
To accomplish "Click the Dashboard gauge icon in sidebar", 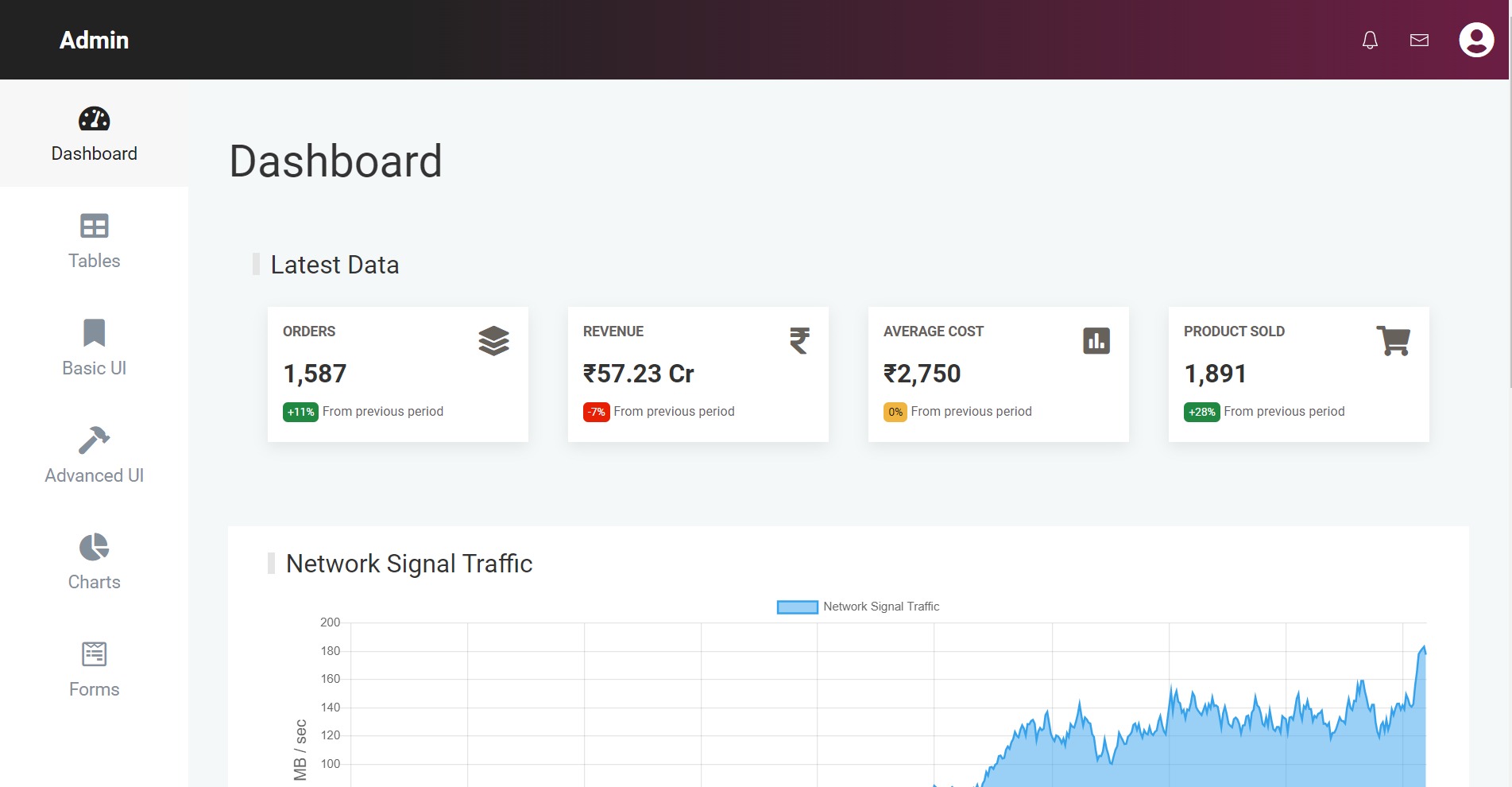I will [95, 119].
